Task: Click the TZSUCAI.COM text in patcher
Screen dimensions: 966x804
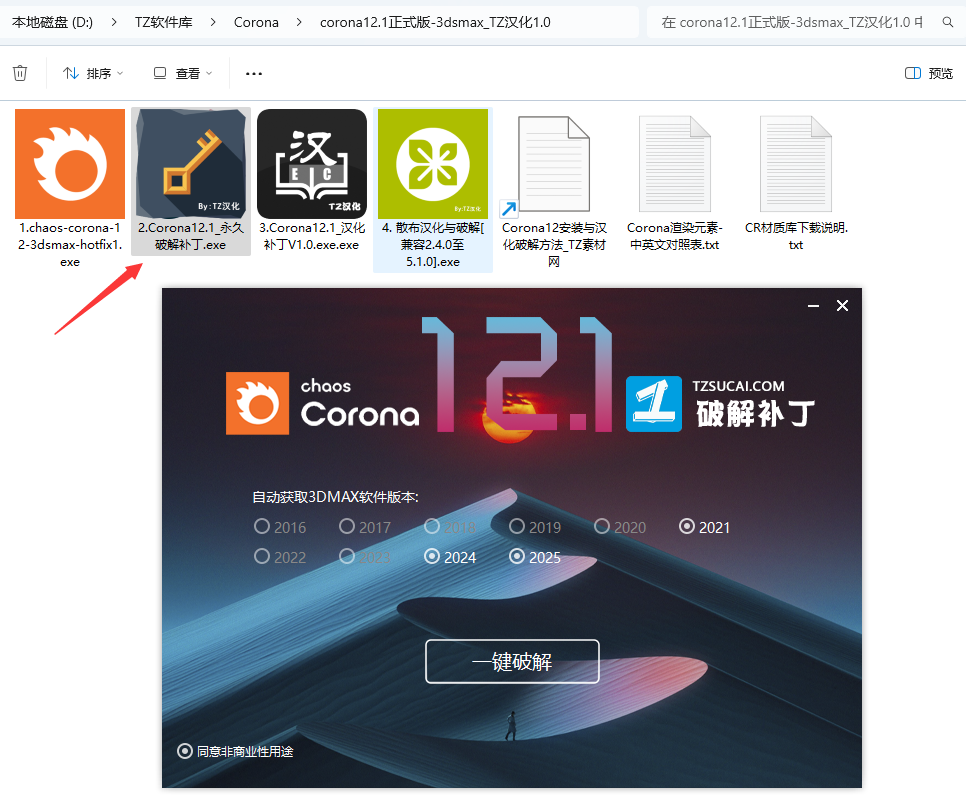Action: [x=738, y=386]
